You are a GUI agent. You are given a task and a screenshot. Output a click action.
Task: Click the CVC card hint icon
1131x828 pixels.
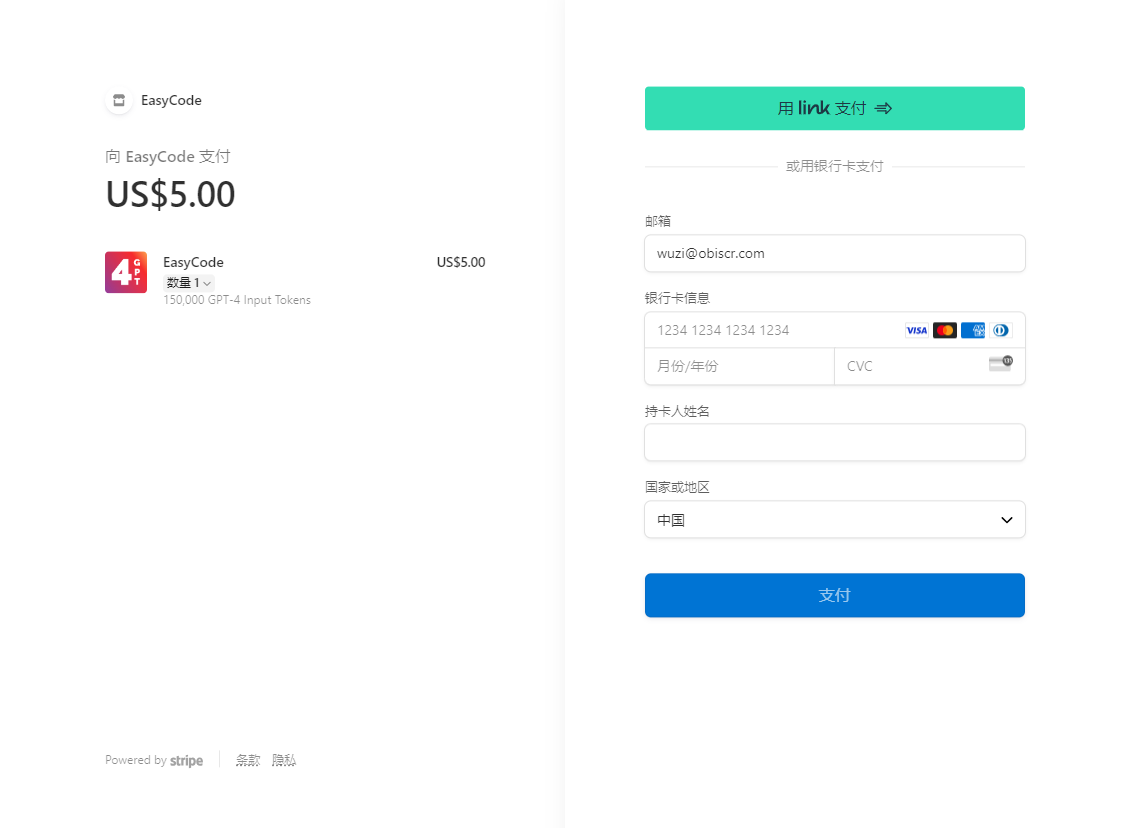[1000, 364]
